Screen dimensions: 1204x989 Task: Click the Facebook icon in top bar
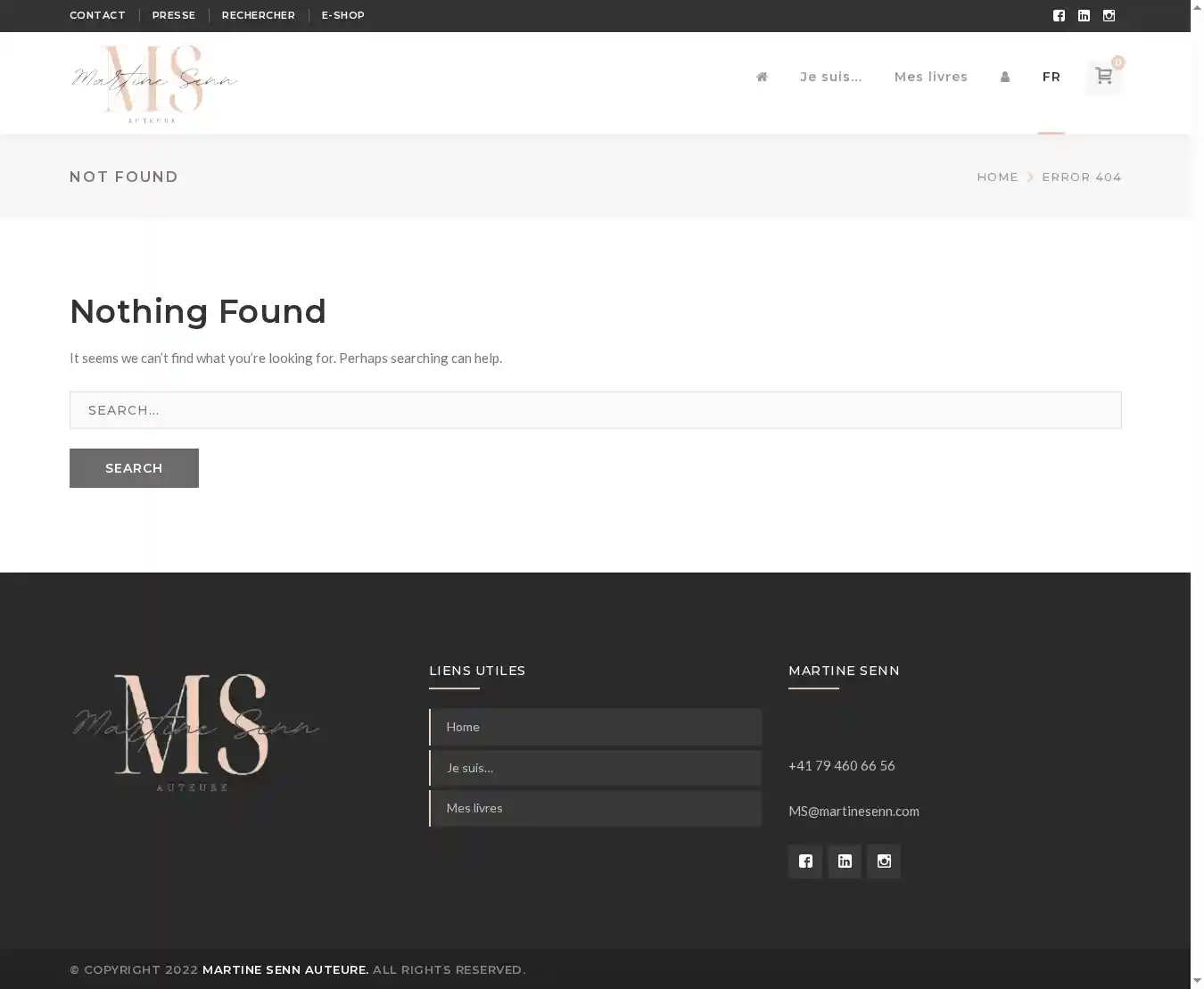1059,15
